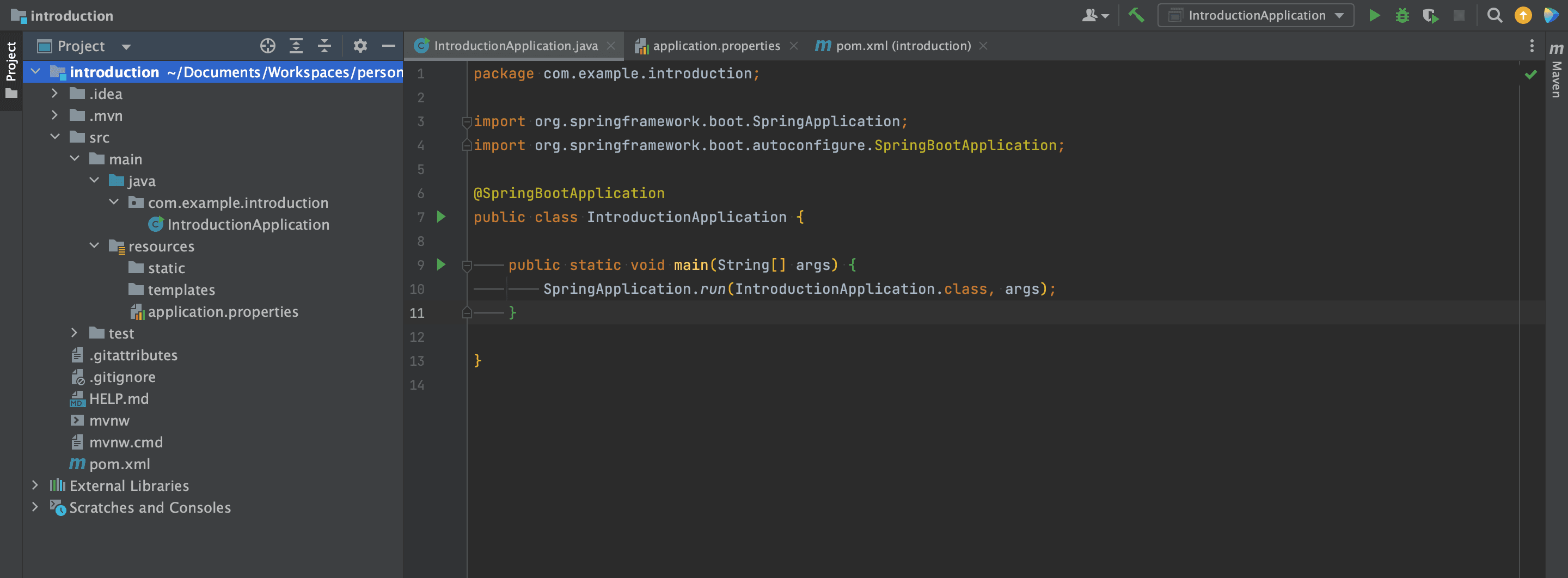Open the user account icon menu
This screenshot has height=578, width=1568.
click(1095, 15)
